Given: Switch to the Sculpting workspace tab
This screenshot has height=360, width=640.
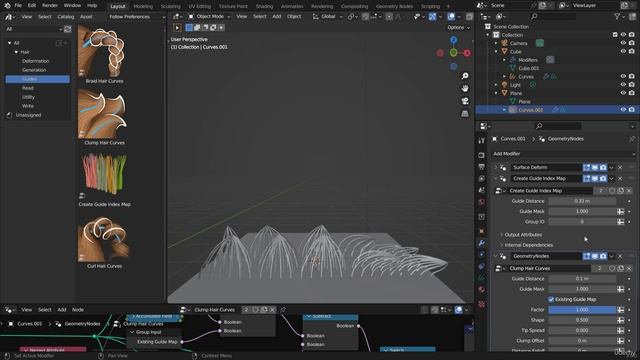Looking at the screenshot, I should pyautogui.click(x=171, y=7).
